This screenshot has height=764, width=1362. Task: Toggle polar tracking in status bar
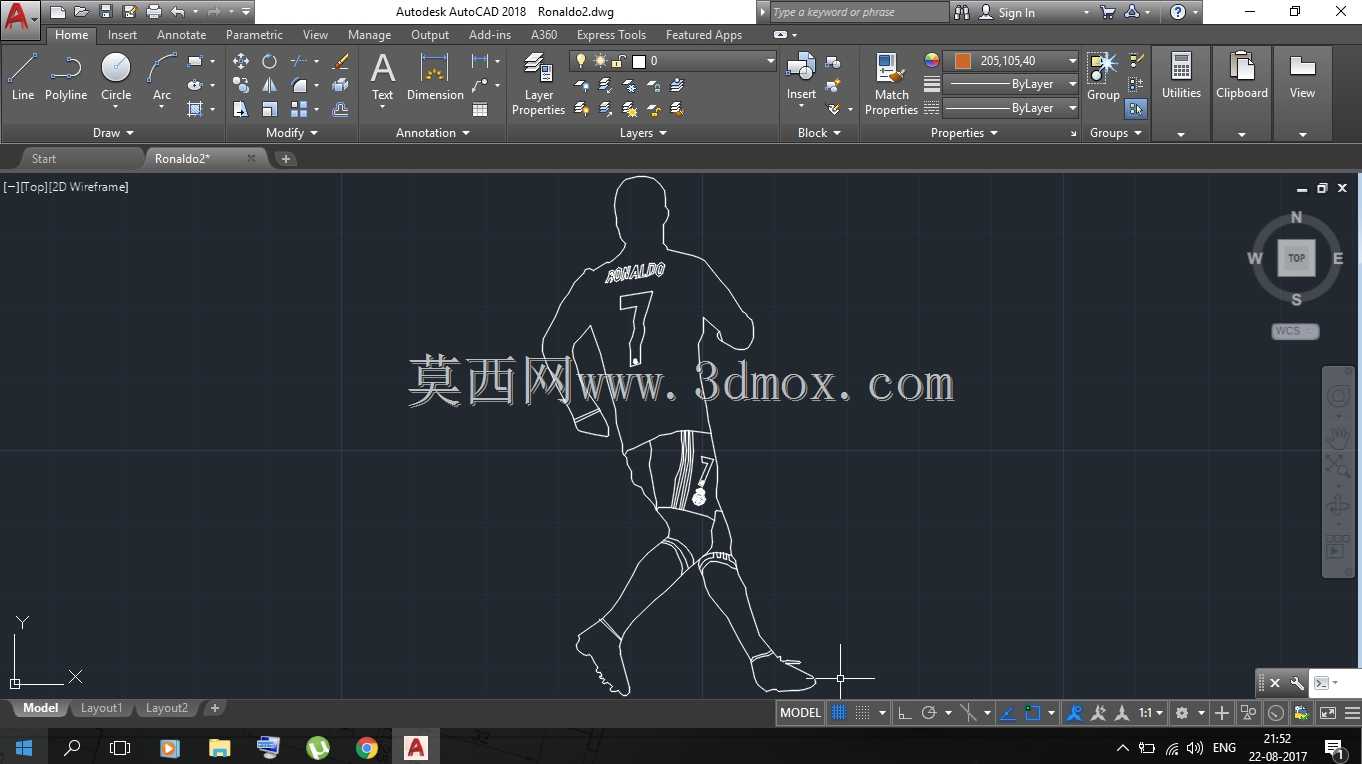point(929,713)
